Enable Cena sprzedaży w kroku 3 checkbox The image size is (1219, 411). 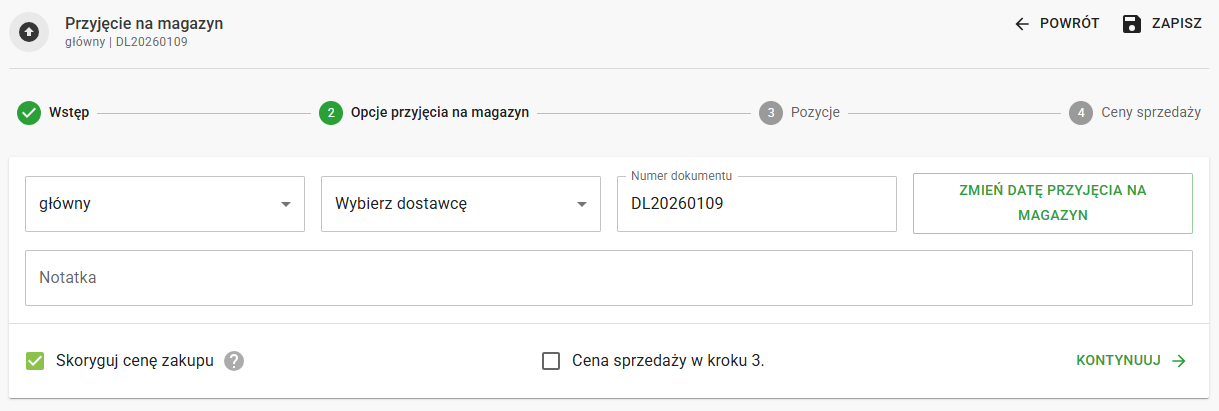(551, 361)
